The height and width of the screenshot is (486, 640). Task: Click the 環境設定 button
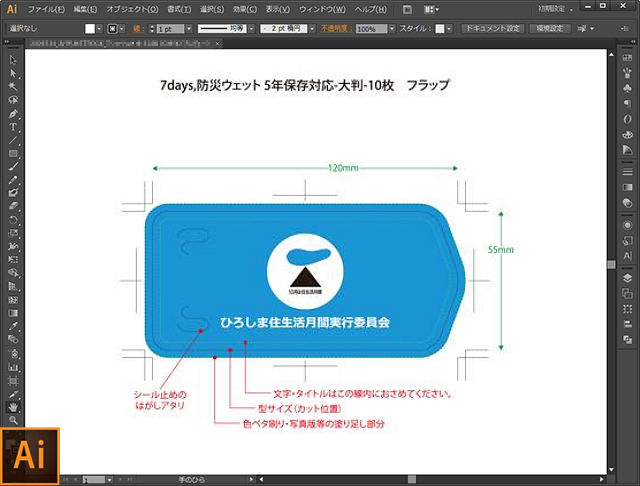[x=549, y=29]
